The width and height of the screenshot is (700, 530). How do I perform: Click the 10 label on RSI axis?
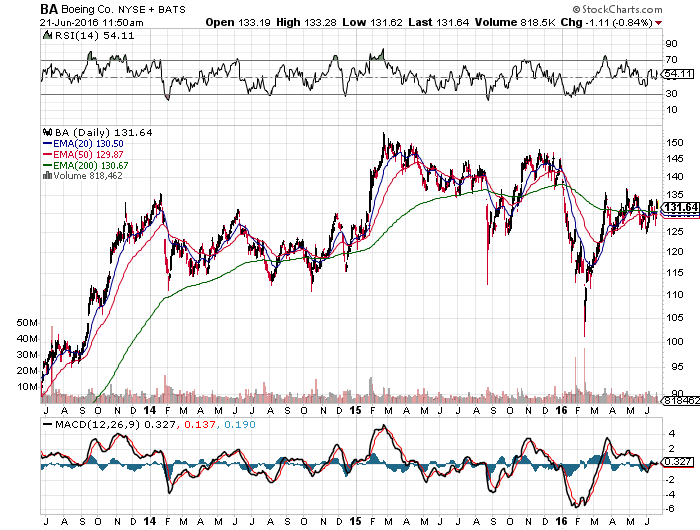671,109
